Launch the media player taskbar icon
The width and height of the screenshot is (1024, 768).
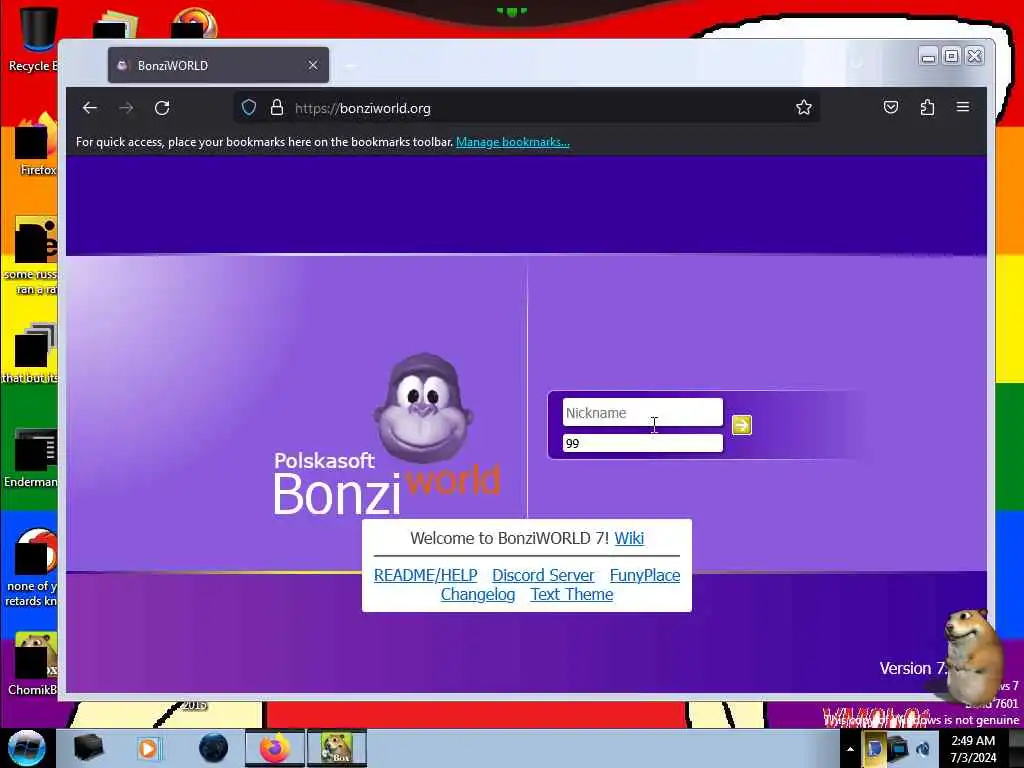click(x=148, y=748)
